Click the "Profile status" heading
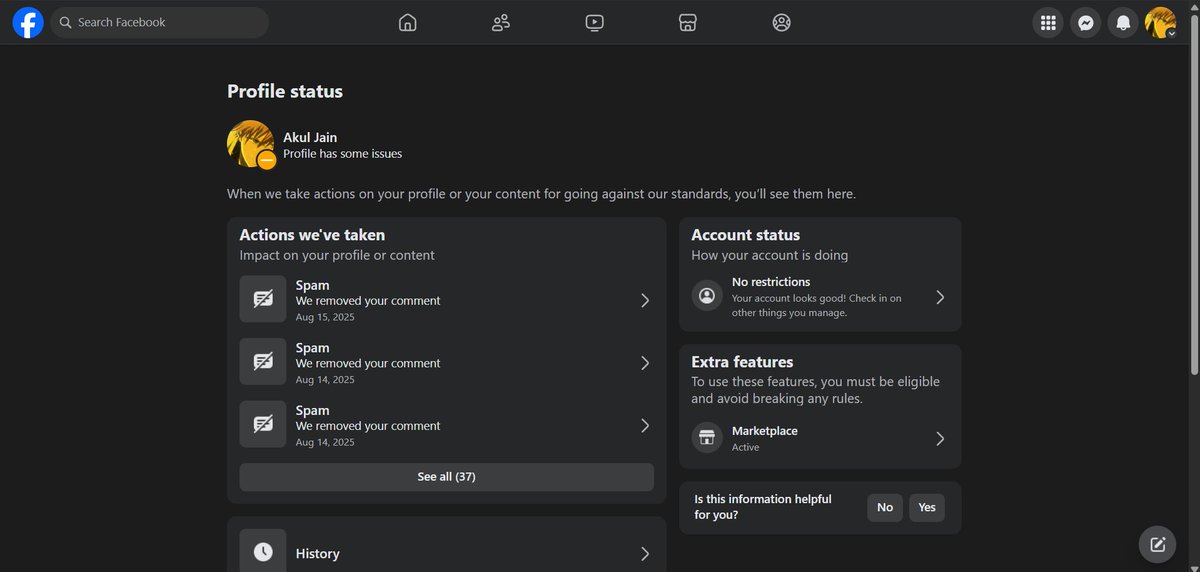 285,91
